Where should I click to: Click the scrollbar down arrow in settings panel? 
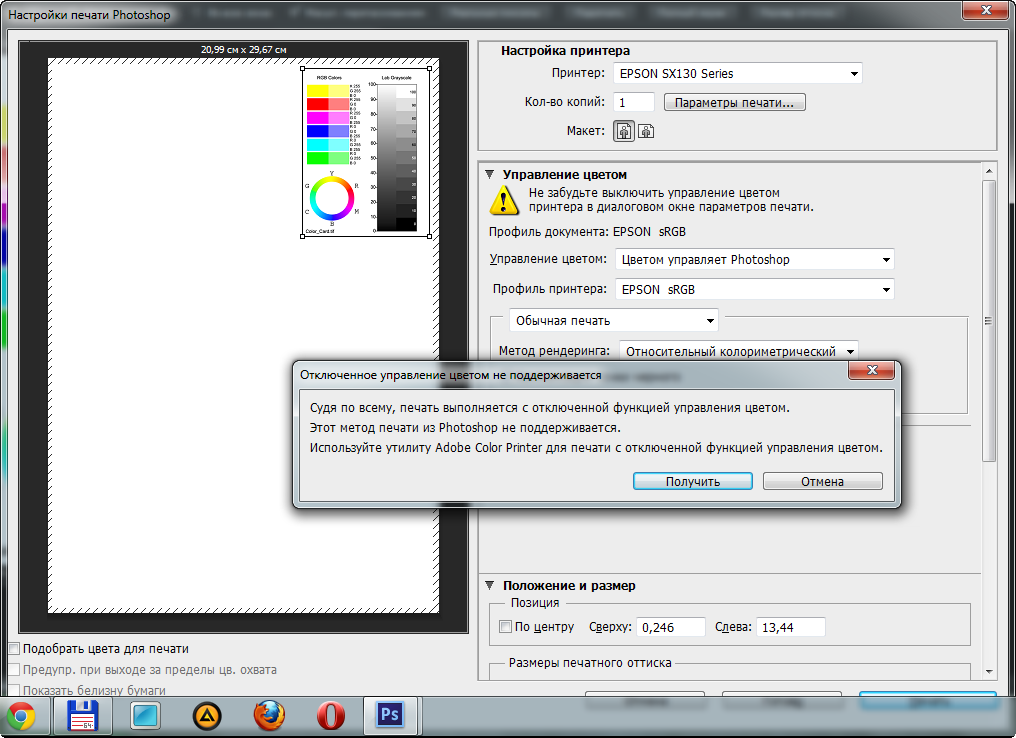[989, 671]
